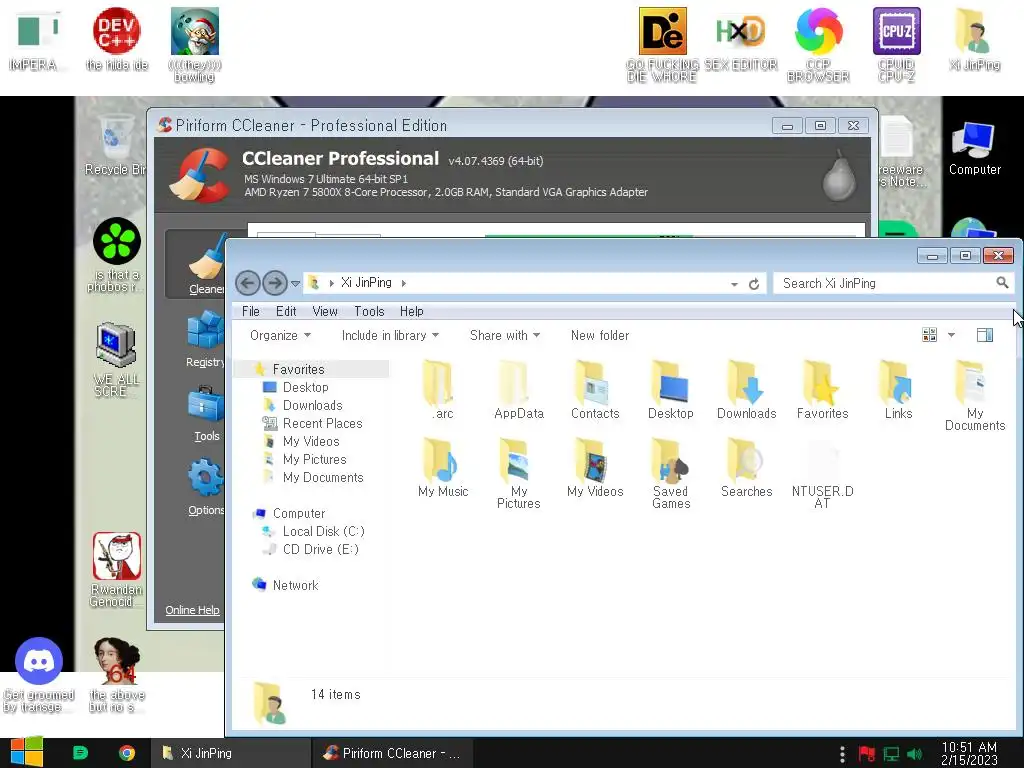The image size is (1024, 768).
Task: Open the Edit menu
Action: 286,312
